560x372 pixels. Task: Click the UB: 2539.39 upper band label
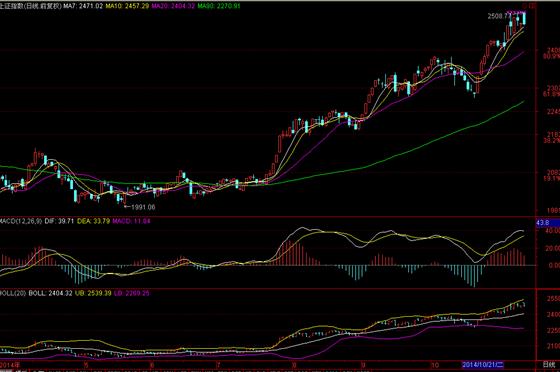[x=93, y=293]
